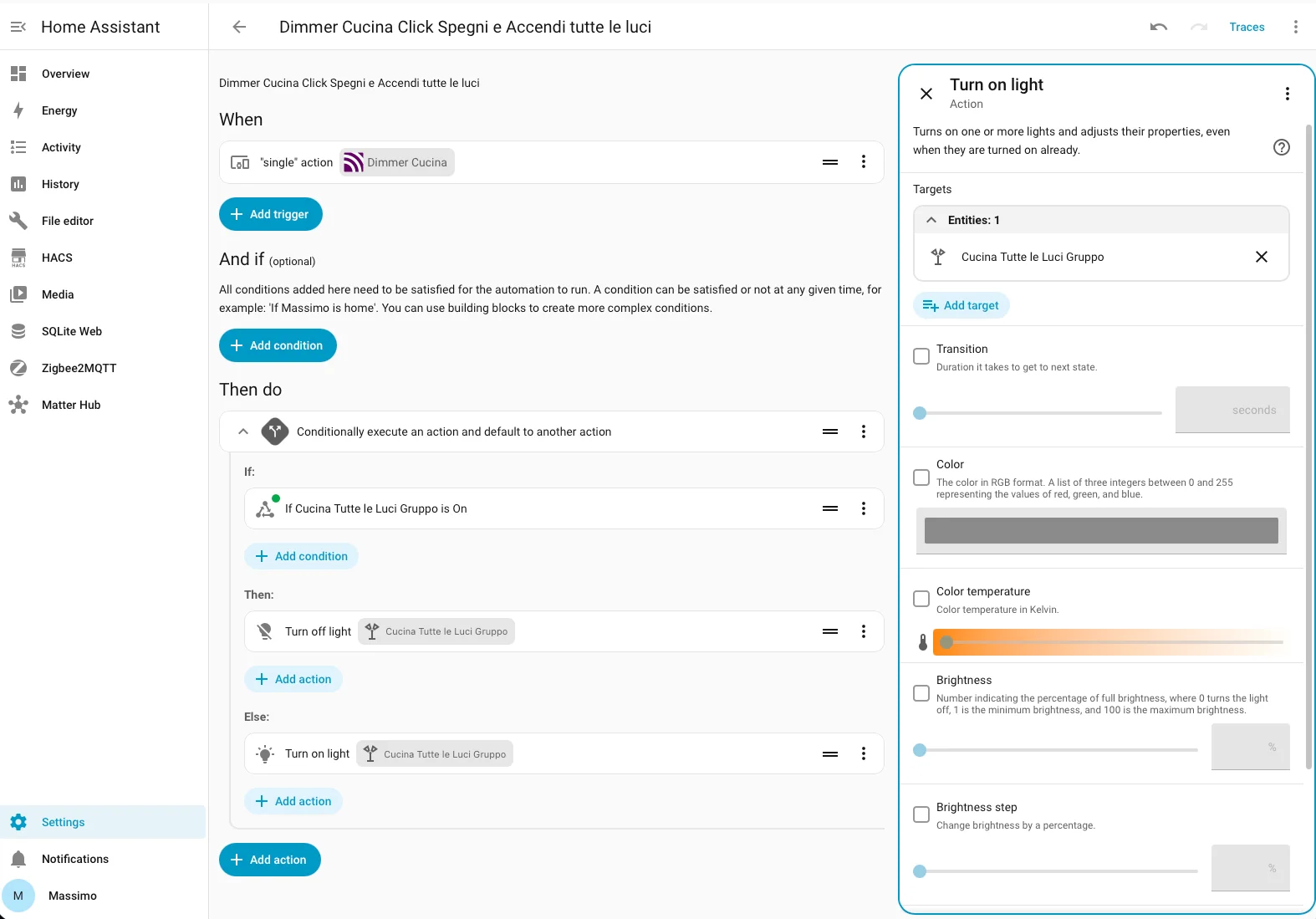Remove Cucina Tutte le Luci Gruppo target

1262,257
